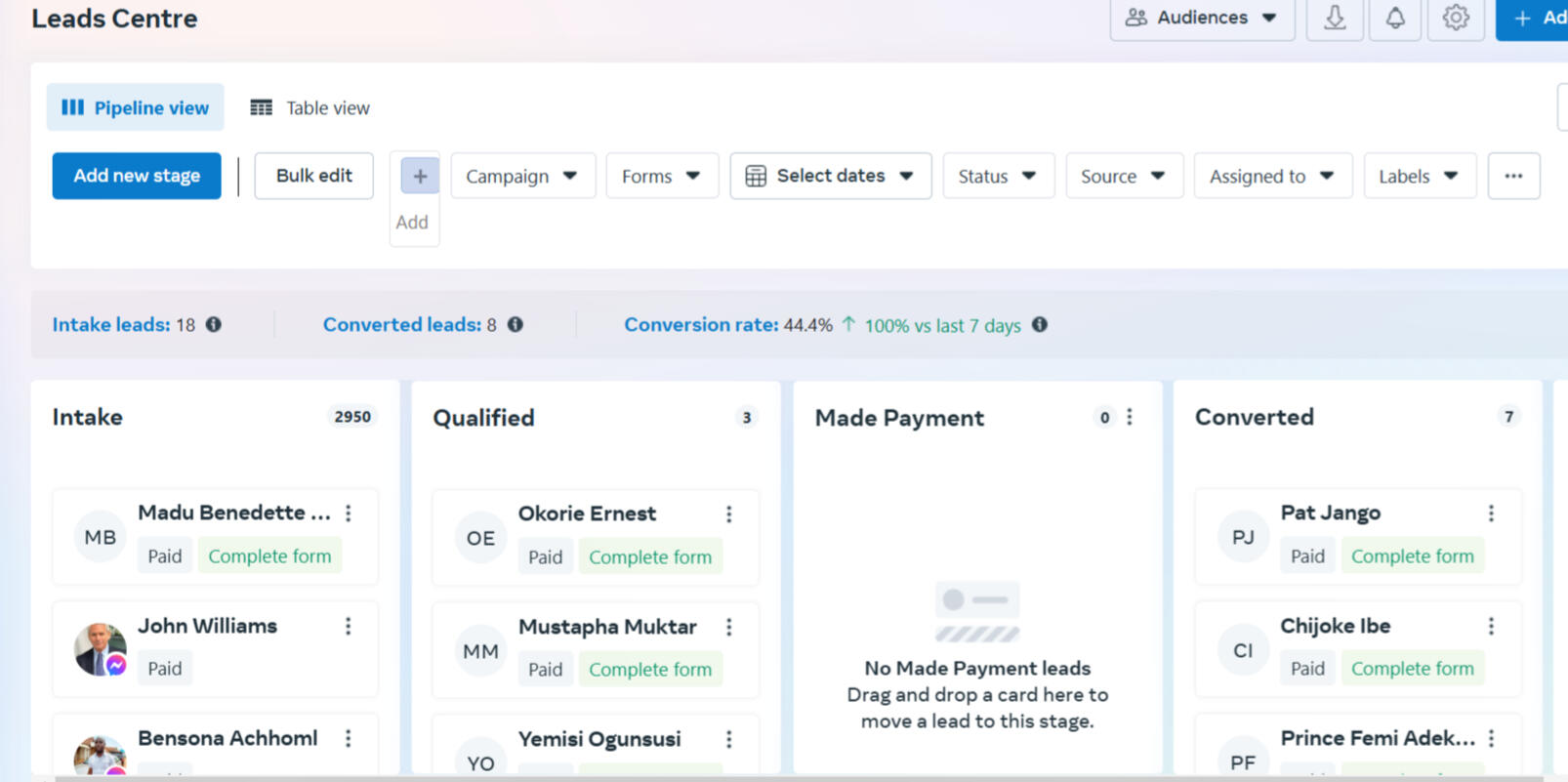Open options for Okorie Ernest card

click(729, 514)
